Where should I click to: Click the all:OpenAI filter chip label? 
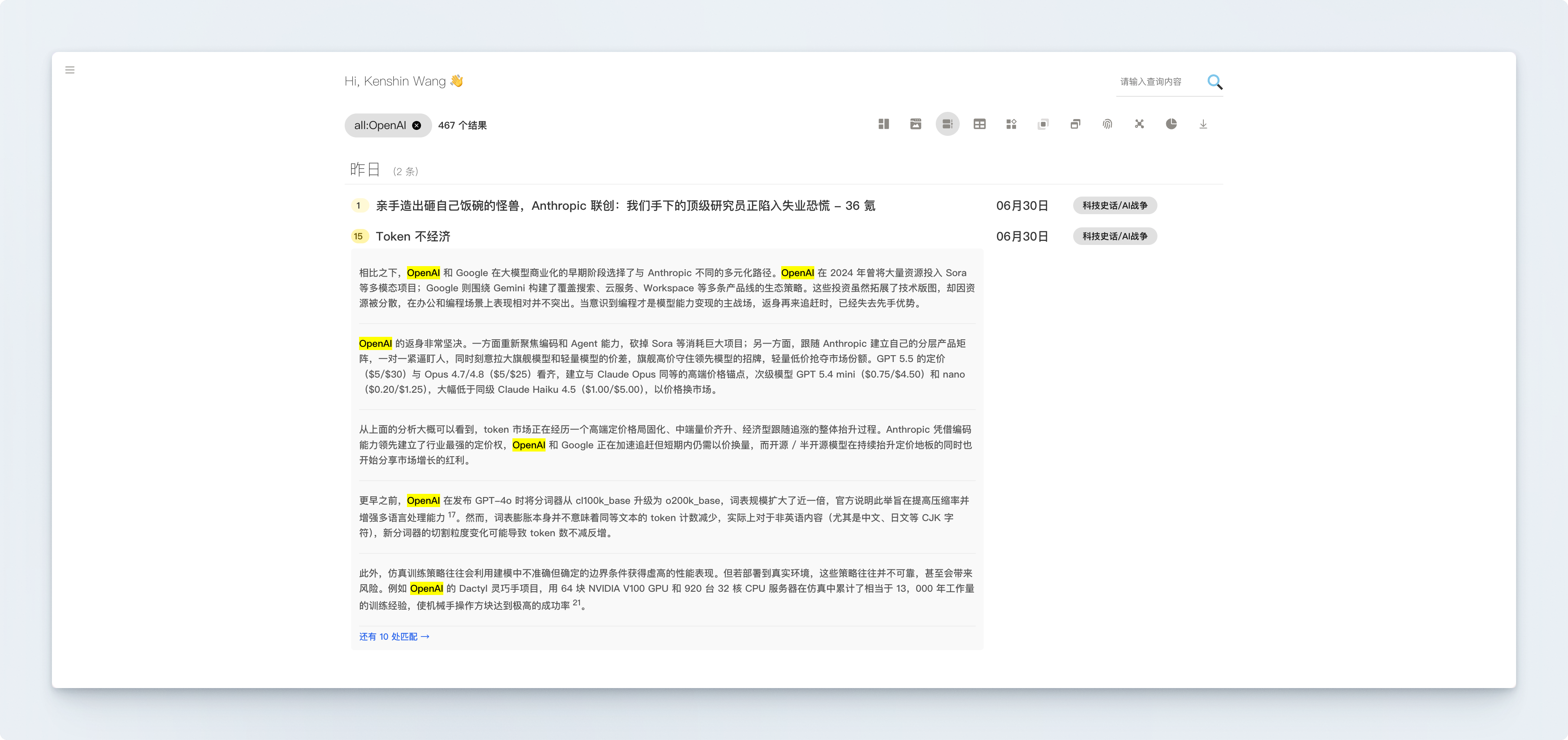(x=380, y=125)
